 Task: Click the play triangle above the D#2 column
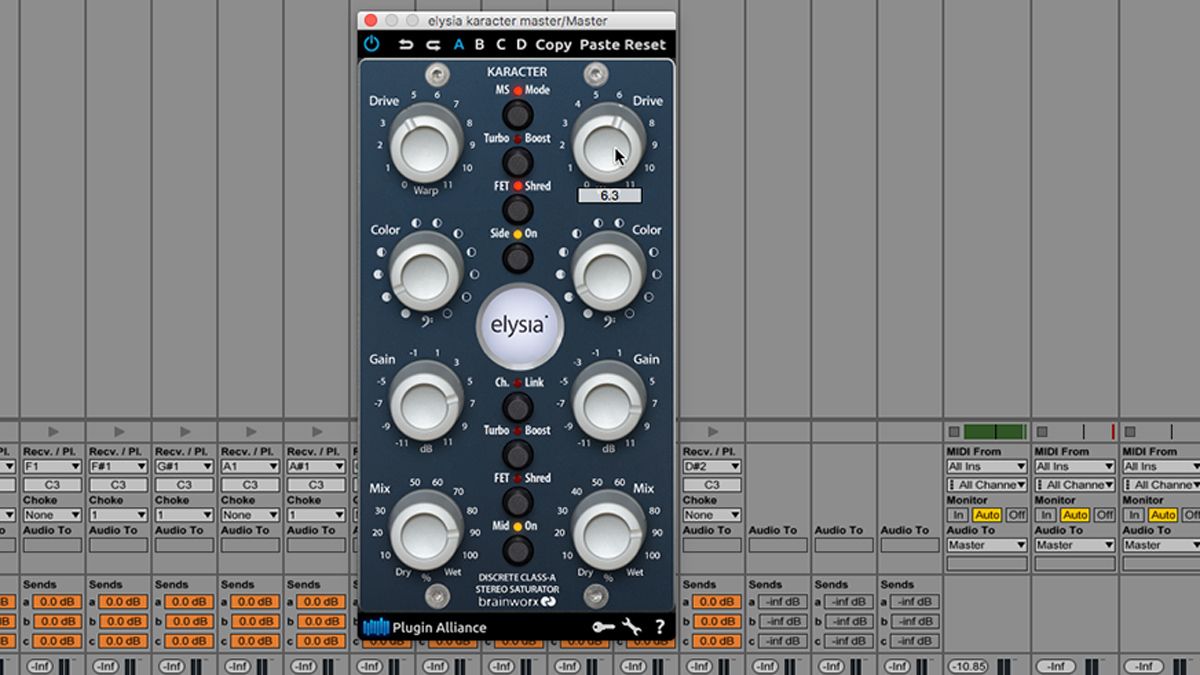coord(713,432)
